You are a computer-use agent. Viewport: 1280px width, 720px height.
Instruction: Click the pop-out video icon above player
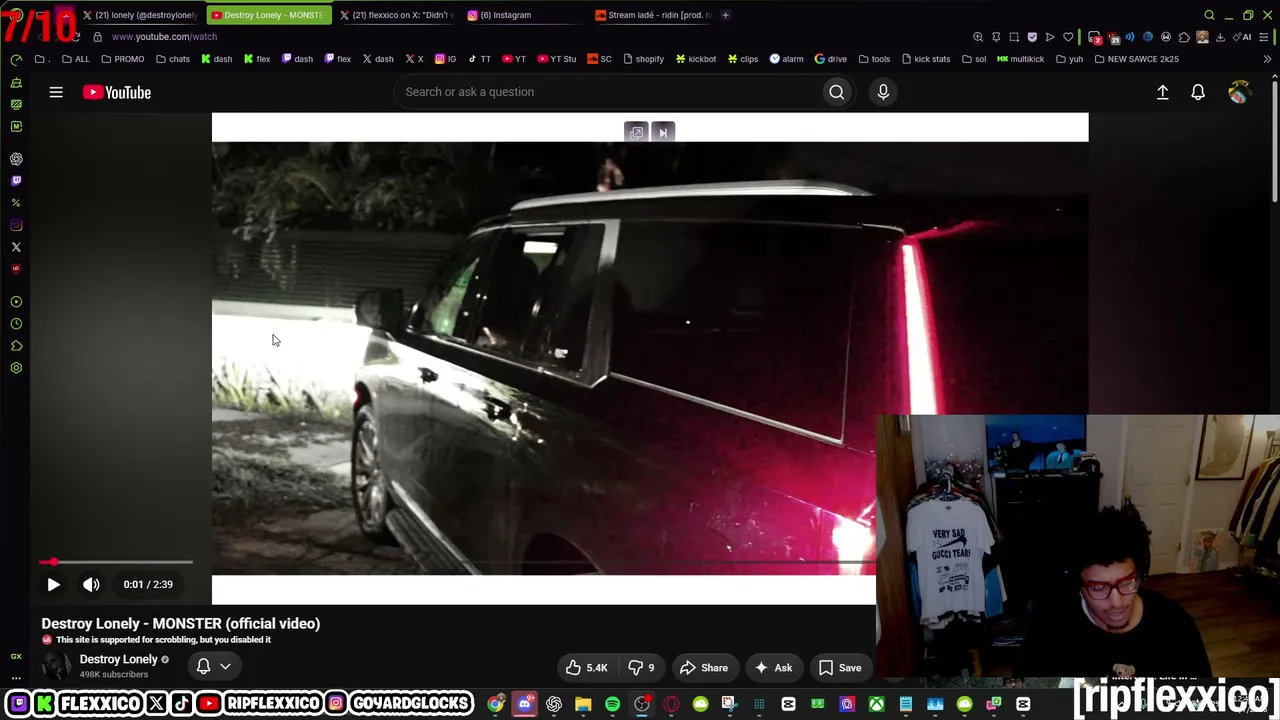636,132
